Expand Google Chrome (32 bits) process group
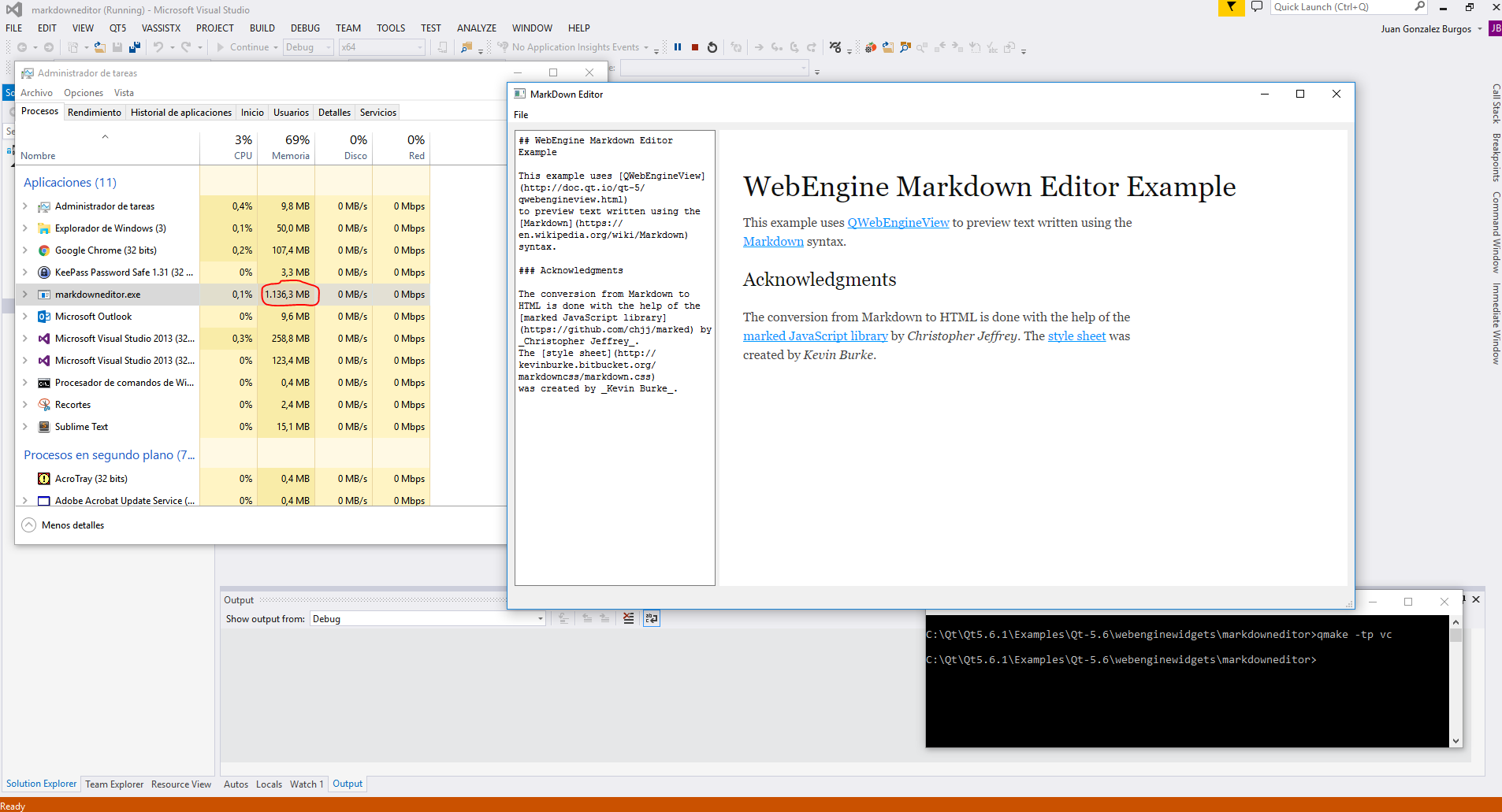Image resolution: width=1502 pixels, height=812 pixels. 25,250
